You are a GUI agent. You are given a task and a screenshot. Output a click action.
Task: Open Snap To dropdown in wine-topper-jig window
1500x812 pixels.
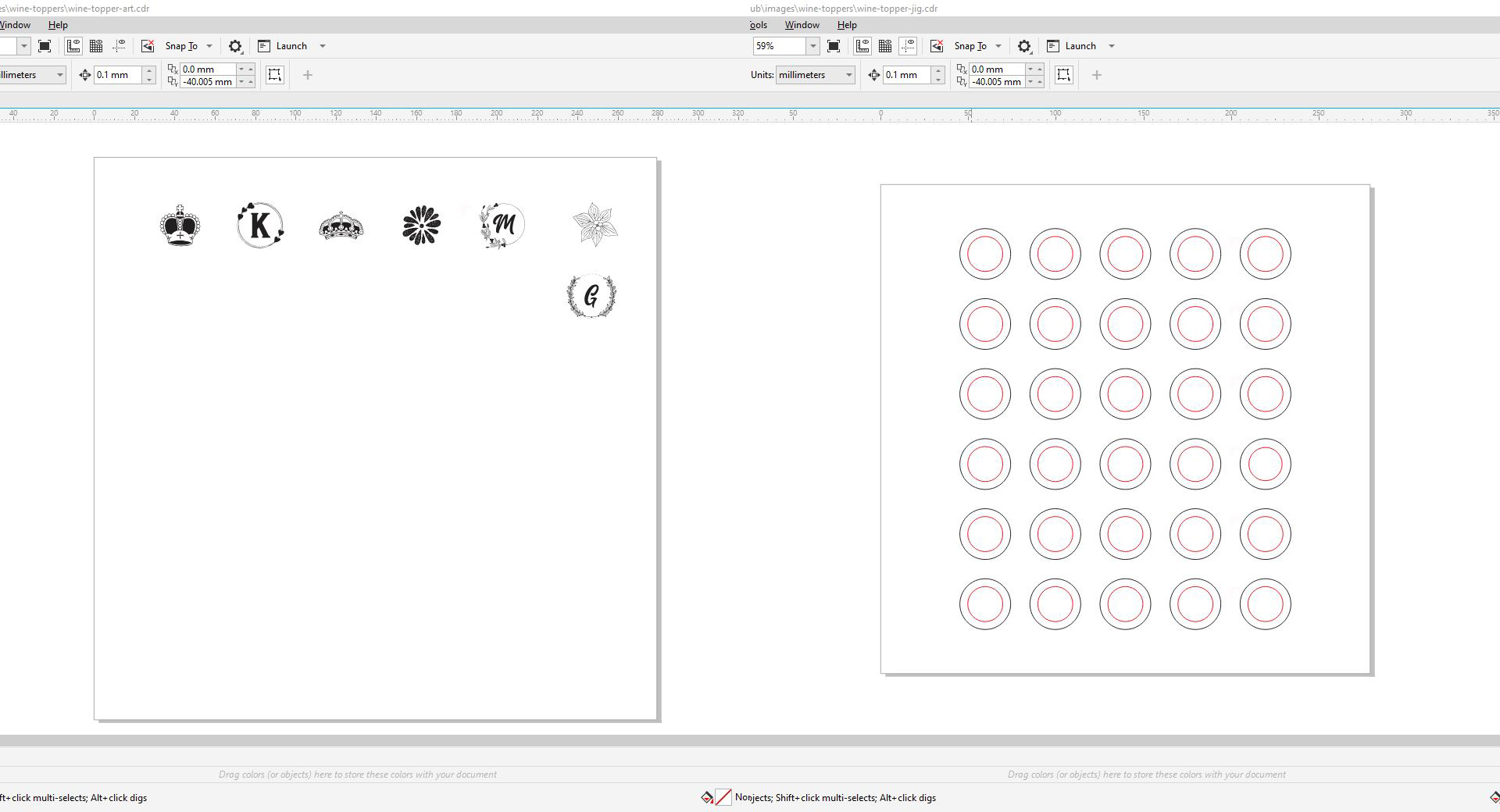(978, 46)
